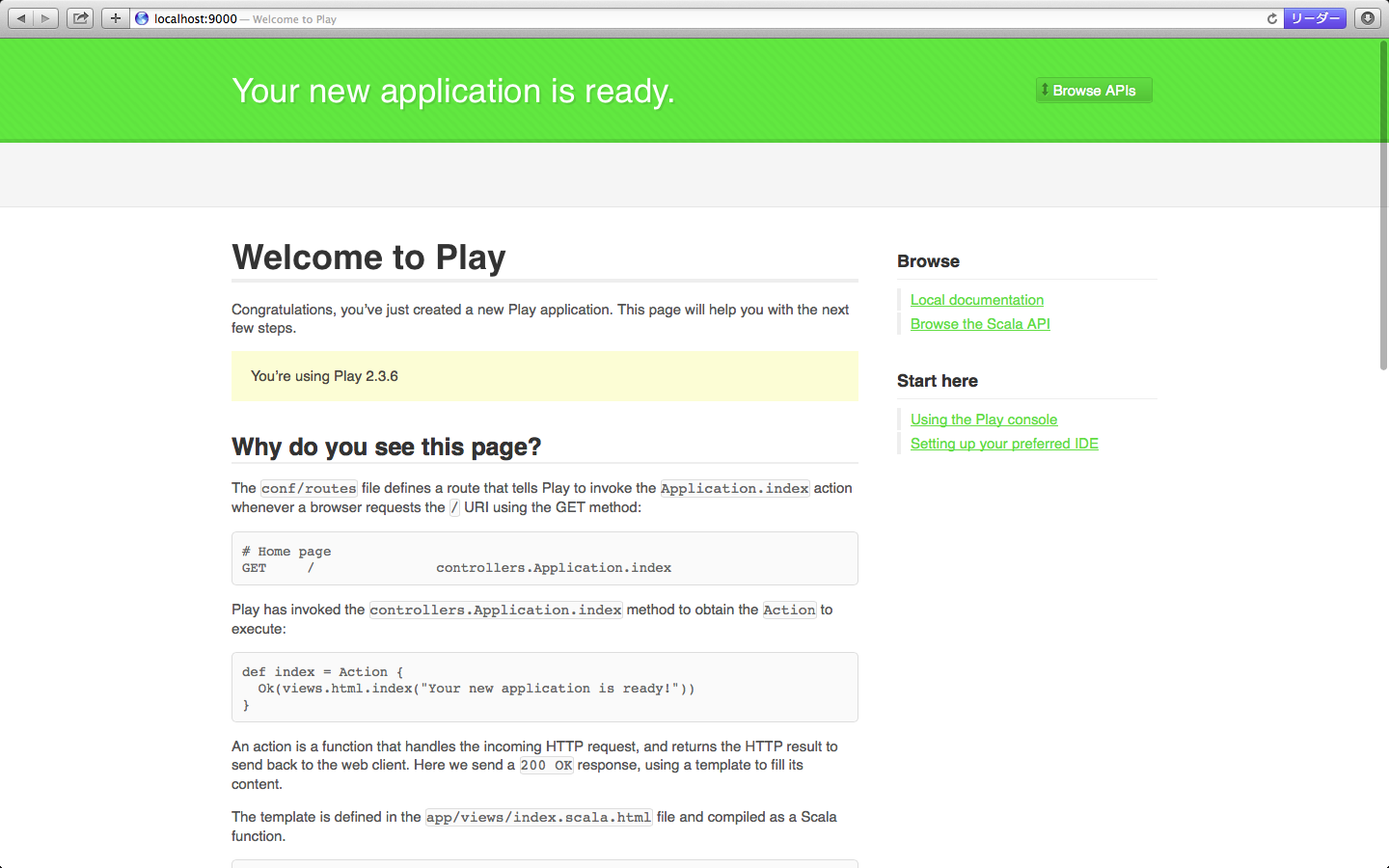The height and width of the screenshot is (868, 1389).
Task: Go forward with the Safari forward arrow
Action: click(45, 18)
